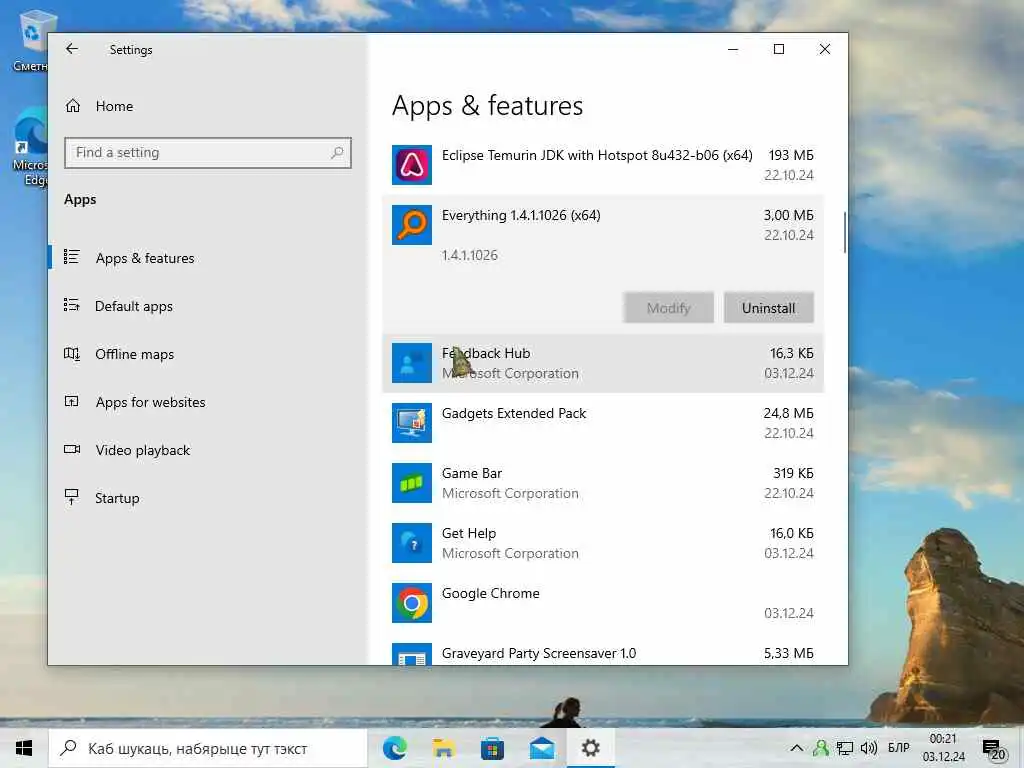This screenshot has width=1024, height=768.
Task: Open the Home settings page
Action: pos(99,106)
